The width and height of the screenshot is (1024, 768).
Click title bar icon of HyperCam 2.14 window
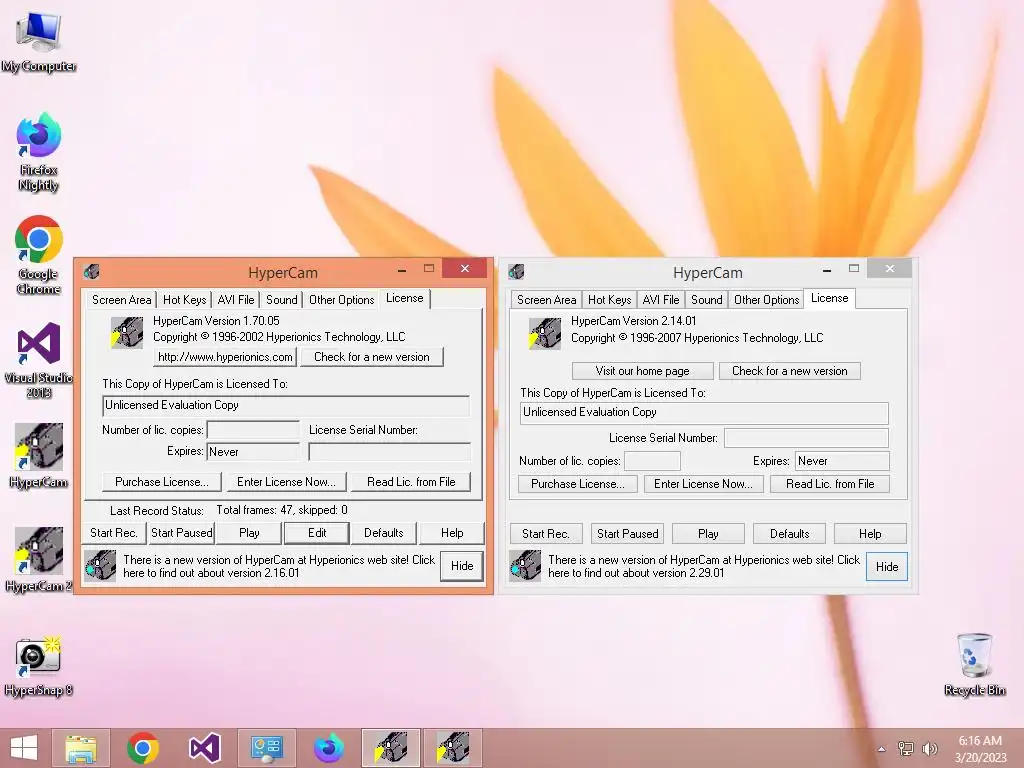pyautogui.click(x=517, y=271)
